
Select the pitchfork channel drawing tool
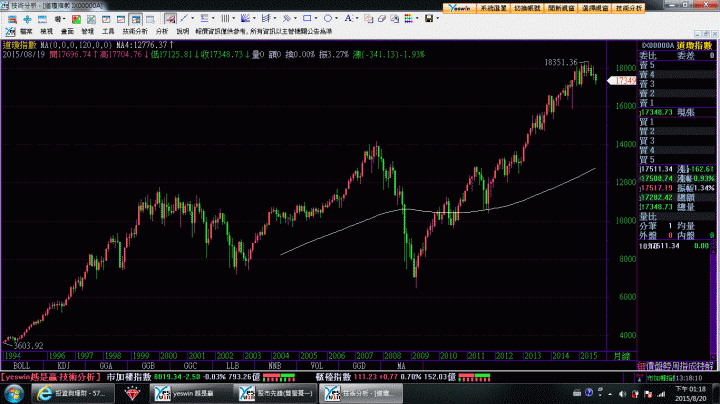pyautogui.click(x=266, y=18)
